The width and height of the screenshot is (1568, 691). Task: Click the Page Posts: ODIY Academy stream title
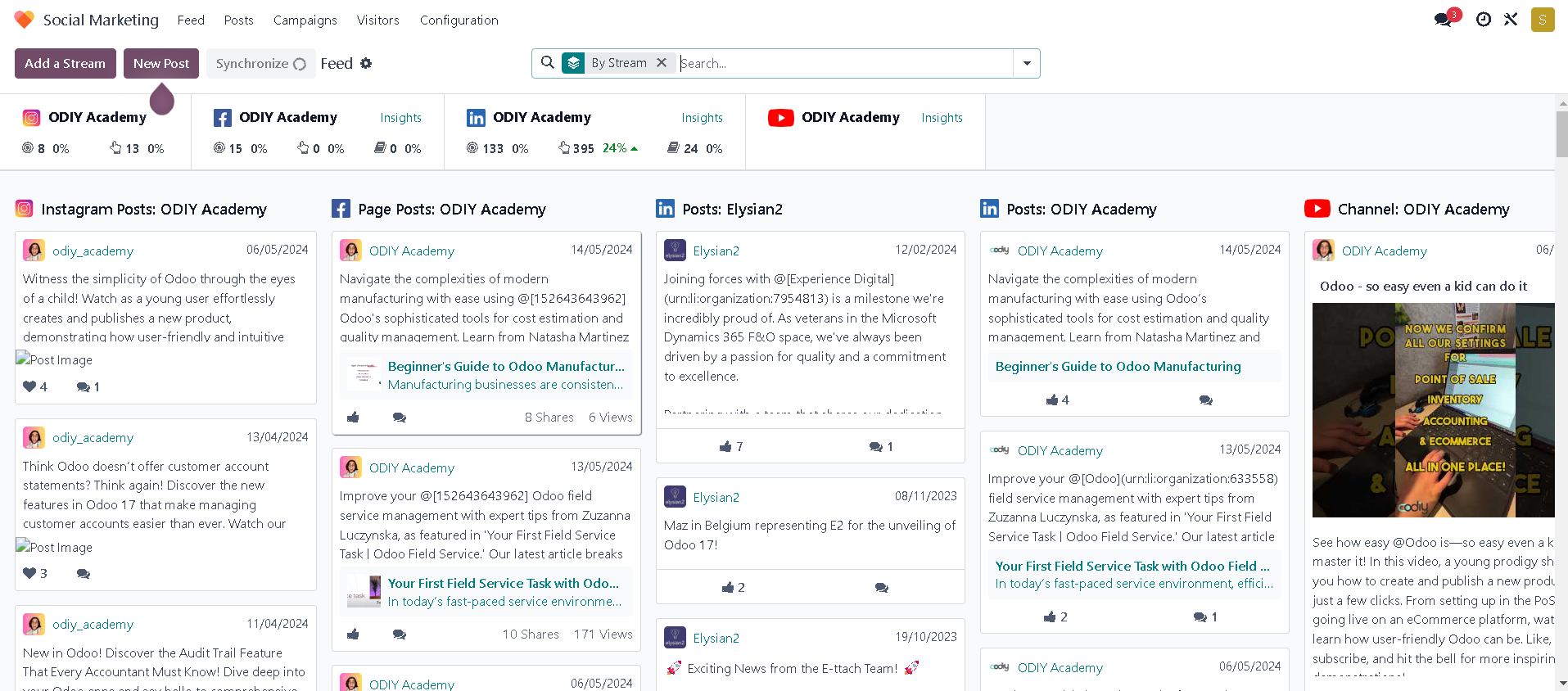click(x=452, y=209)
